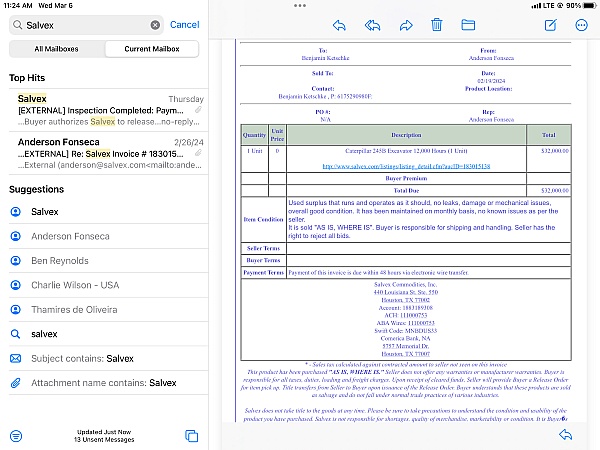Filter by Subject contains: Salvex
The height and width of the screenshot is (450, 600).
[x=109, y=359]
